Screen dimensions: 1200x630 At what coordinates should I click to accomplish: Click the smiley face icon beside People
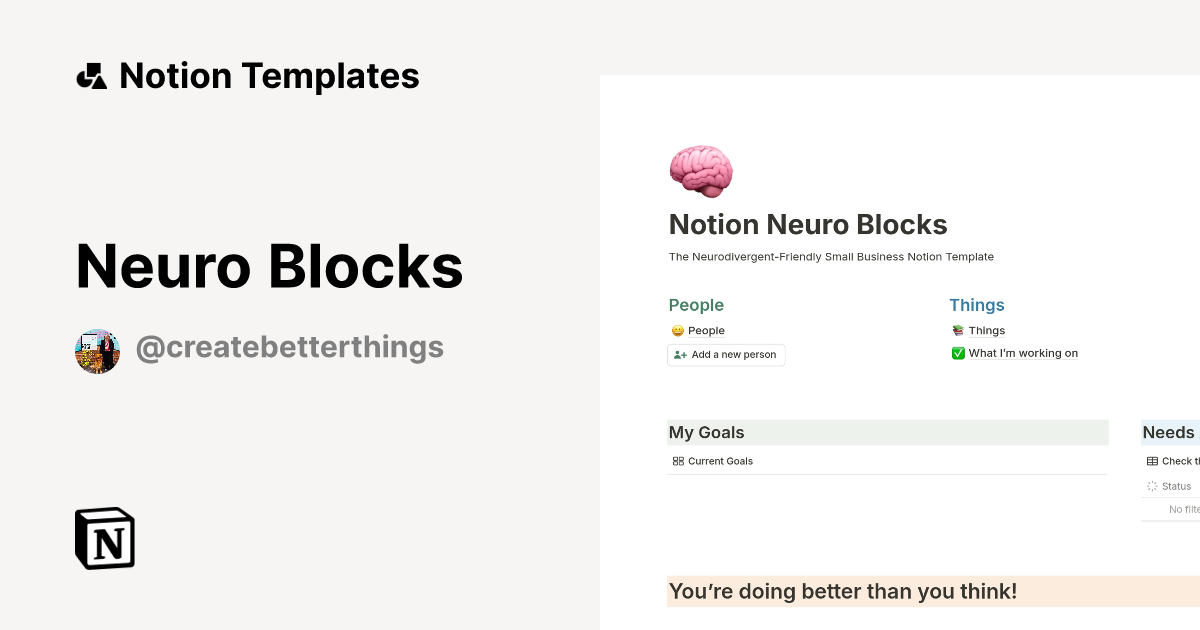click(678, 330)
